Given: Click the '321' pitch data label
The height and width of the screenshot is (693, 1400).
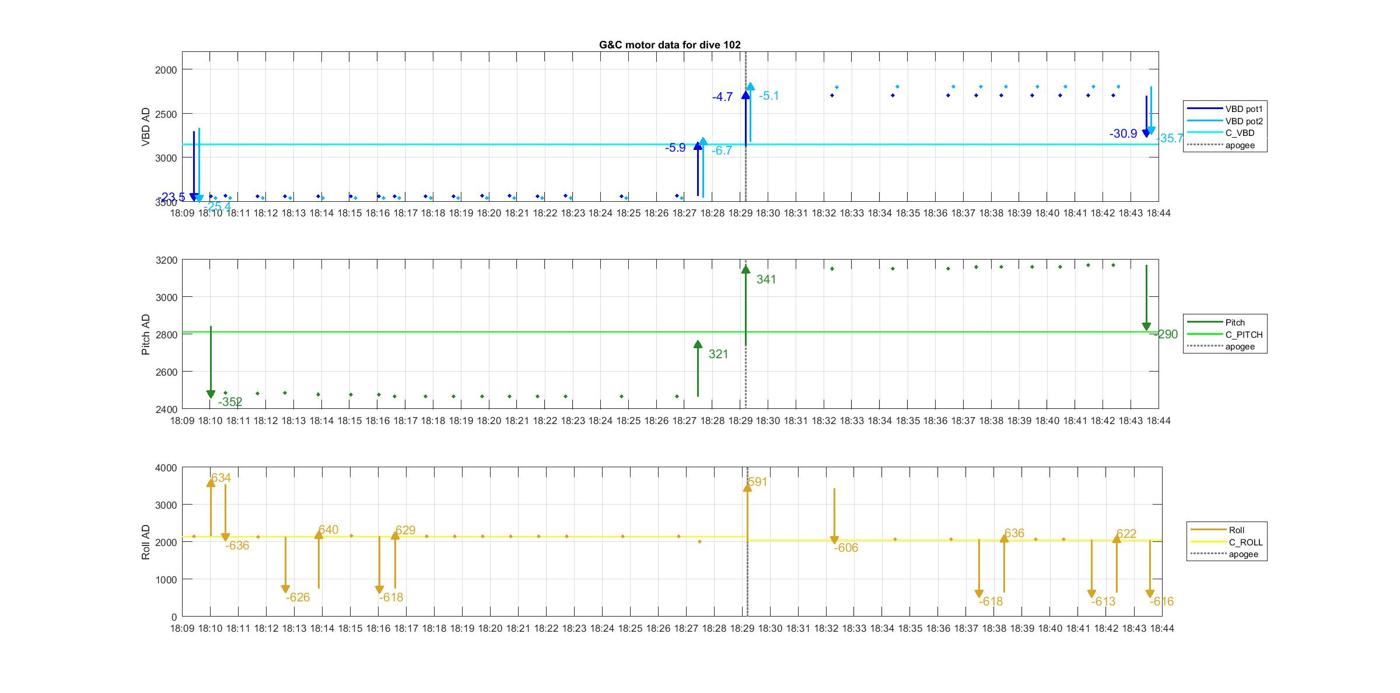Looking at the screenshot, I should point(718,354).
